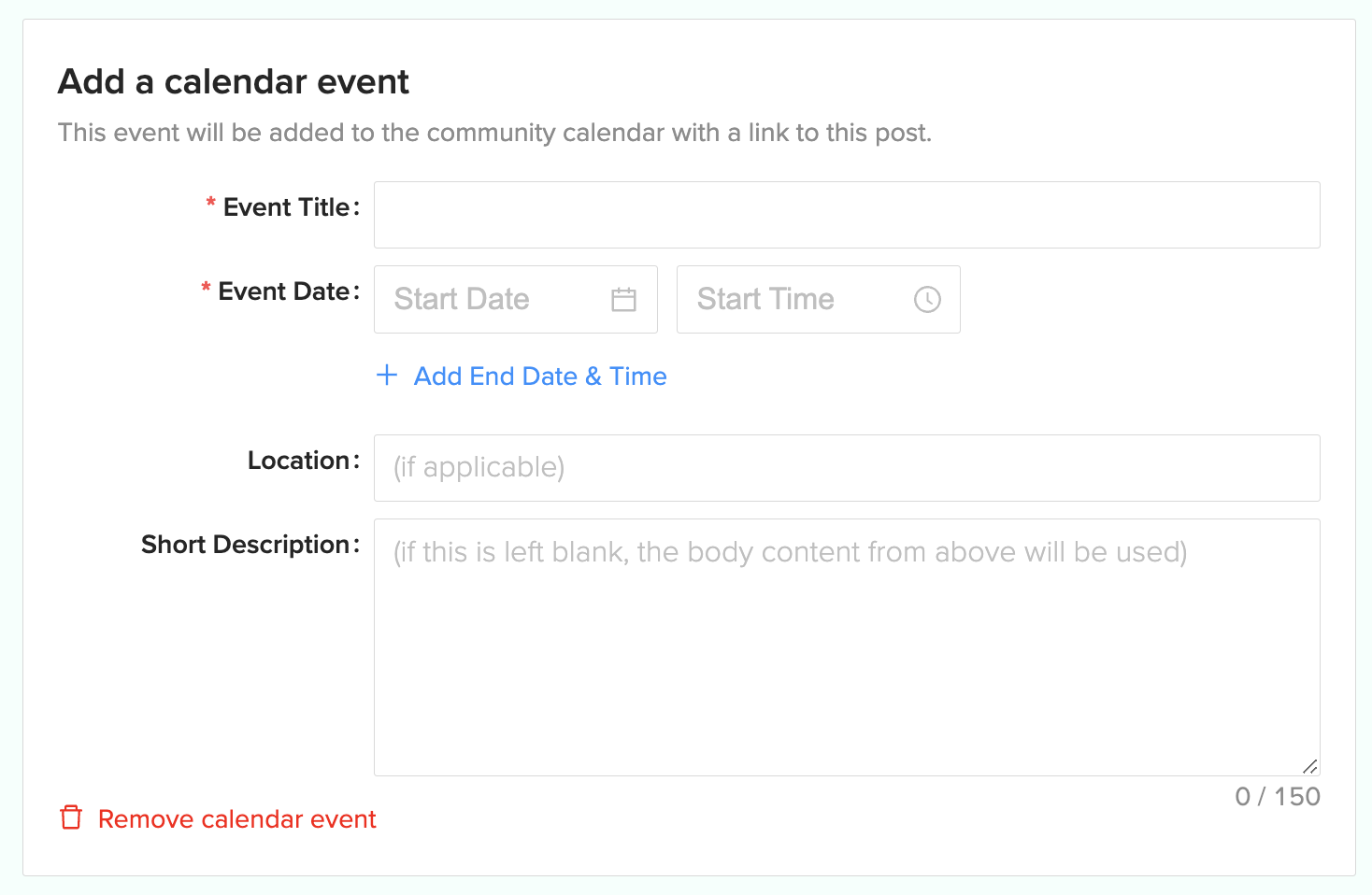Click the community calendar subtitle text
Image resolution: width=1372 pixels, height=895 pixels.
pos(494,133)
